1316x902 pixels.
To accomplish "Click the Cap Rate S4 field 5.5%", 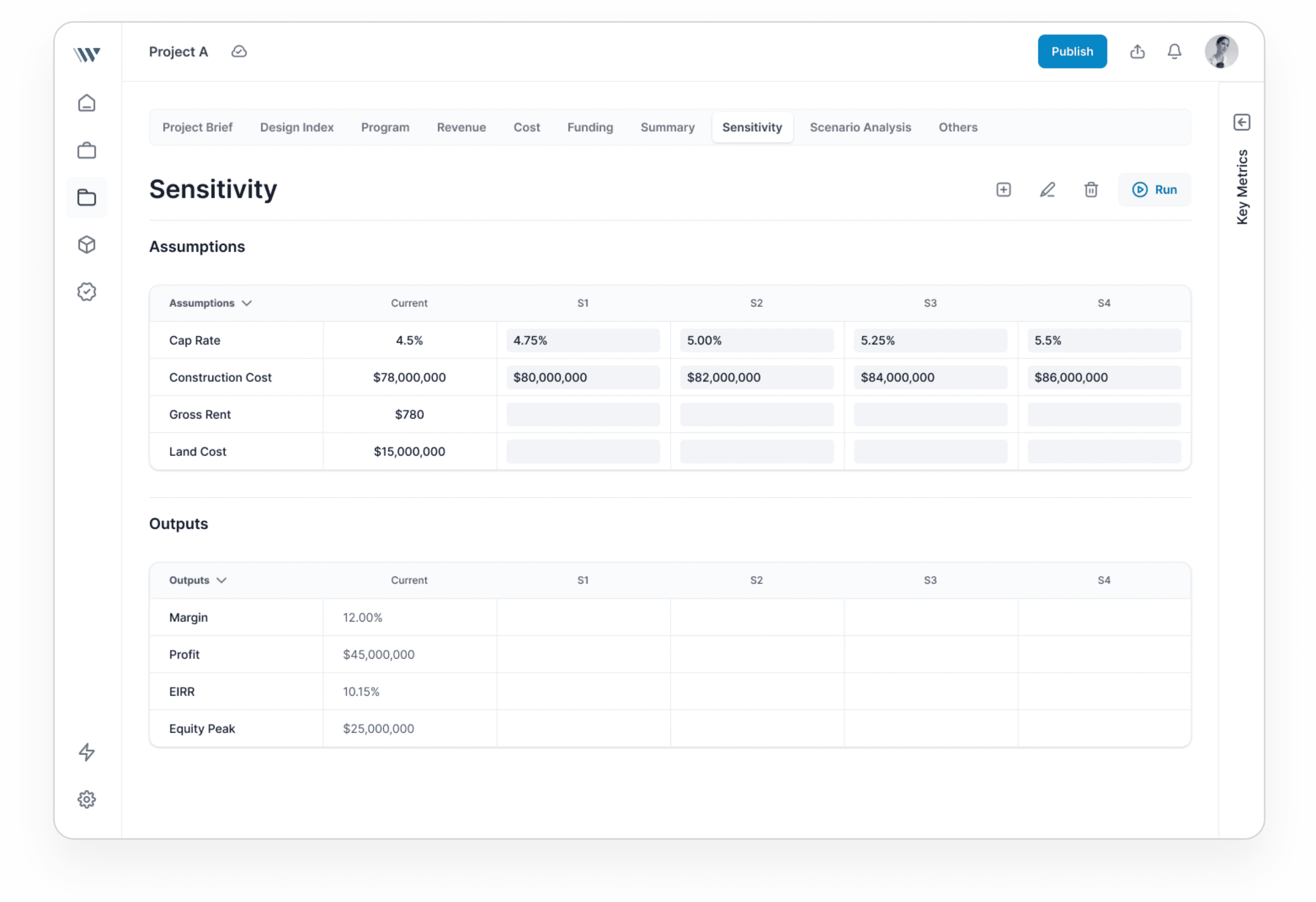I will 1104,341.
